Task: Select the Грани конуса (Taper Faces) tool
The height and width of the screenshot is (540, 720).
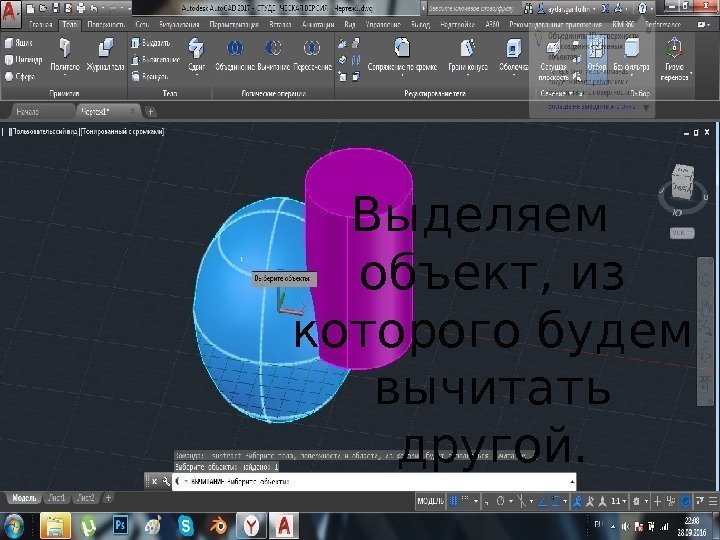Action: [467, 55]
